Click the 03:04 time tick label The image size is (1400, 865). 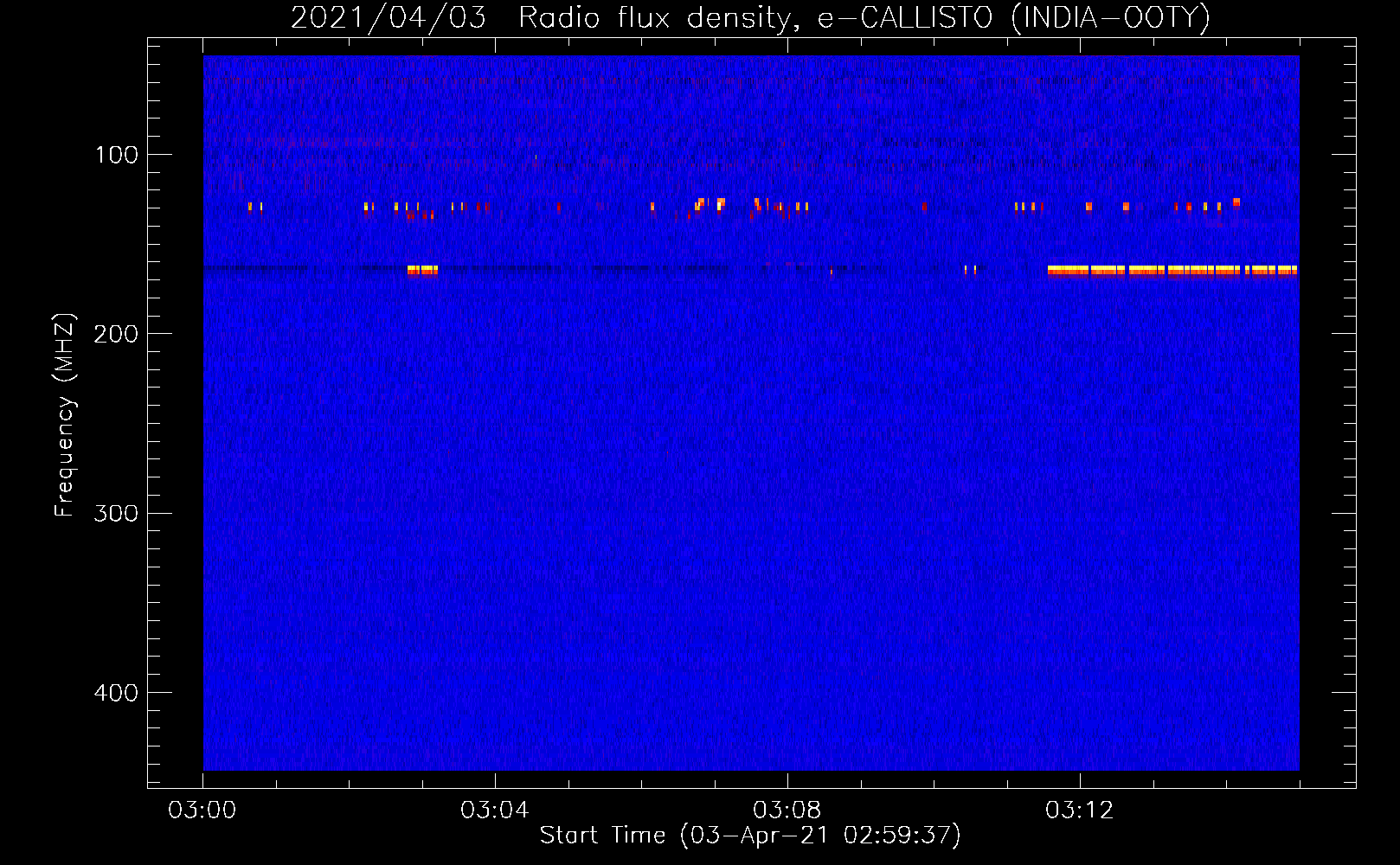point(495,810)
